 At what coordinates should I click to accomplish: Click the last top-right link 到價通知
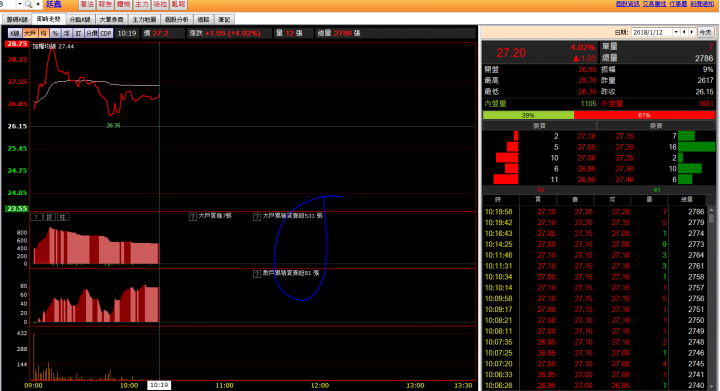(x=702, y=4)
